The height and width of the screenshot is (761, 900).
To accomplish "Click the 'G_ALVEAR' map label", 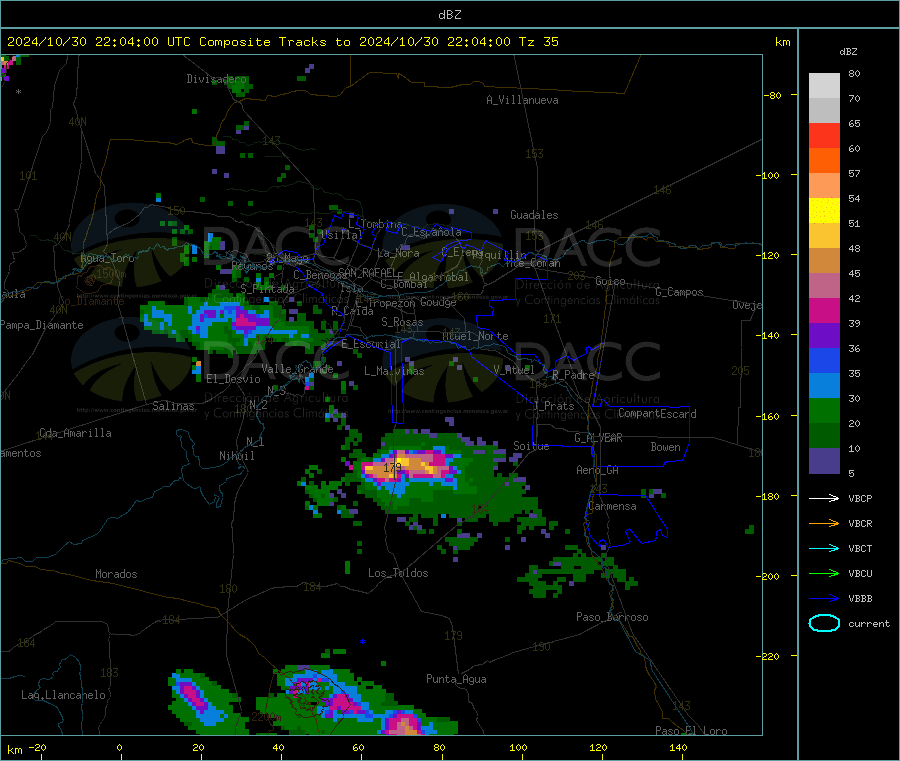I will pos(598,438).
